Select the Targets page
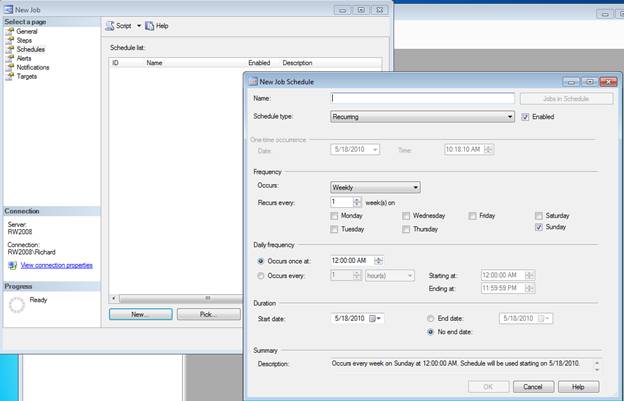624x401 pixels. (x=27, y=76)
